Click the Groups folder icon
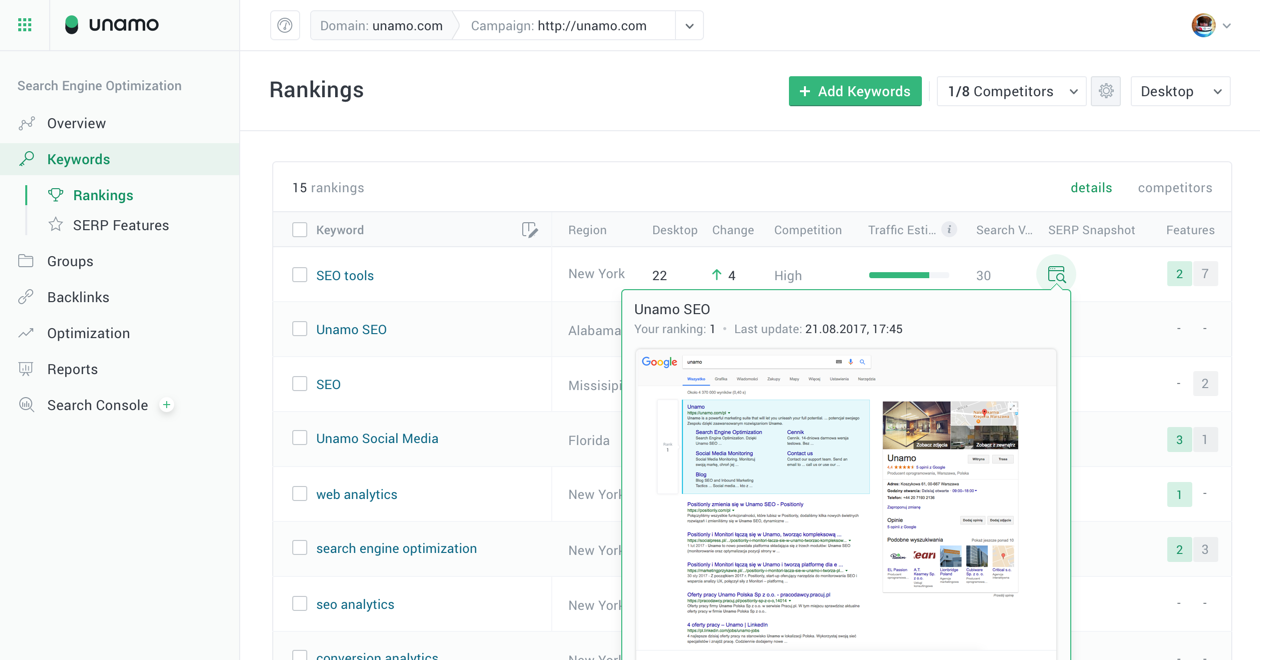This screenshot has width=1264, height=660. 27,261
